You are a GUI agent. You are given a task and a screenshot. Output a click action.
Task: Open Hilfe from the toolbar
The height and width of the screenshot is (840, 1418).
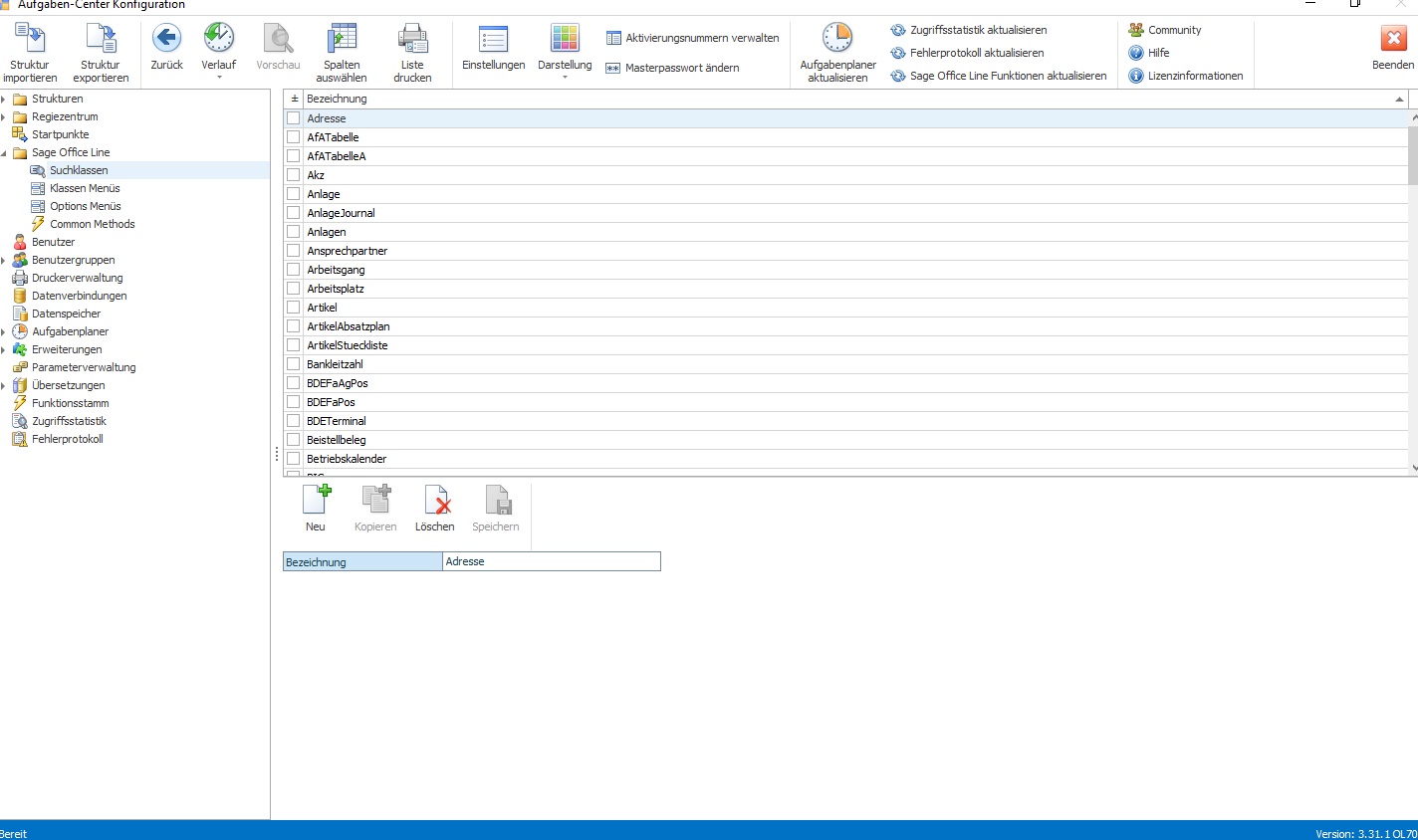click(x=1149, y=53)
